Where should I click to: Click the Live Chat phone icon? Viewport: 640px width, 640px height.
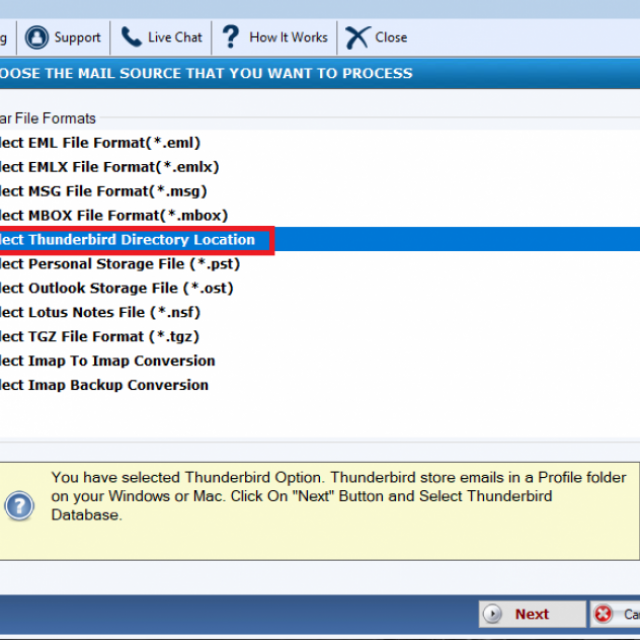(131, 37)
